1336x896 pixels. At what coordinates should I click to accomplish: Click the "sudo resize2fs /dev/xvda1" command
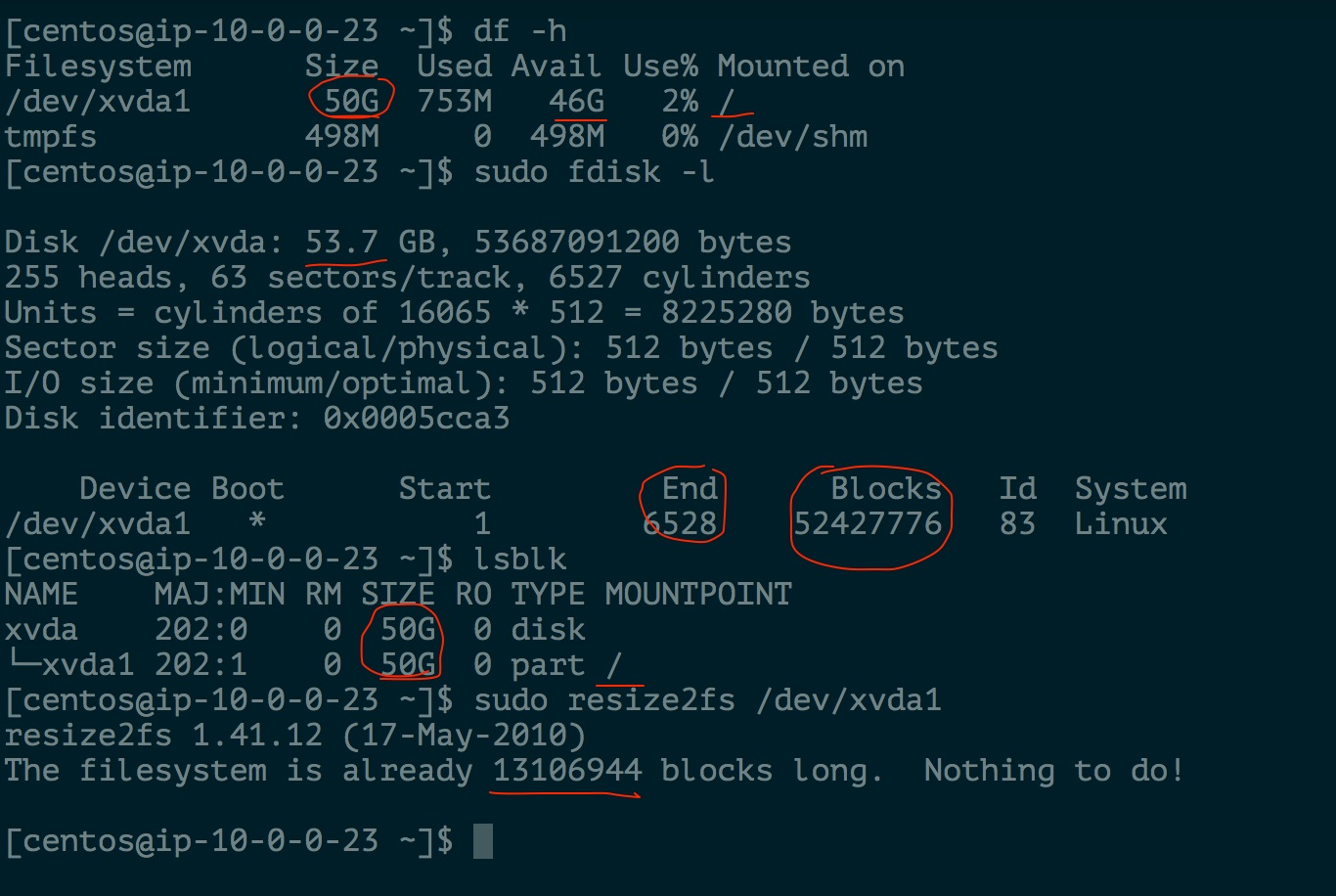tap(708, 699)
